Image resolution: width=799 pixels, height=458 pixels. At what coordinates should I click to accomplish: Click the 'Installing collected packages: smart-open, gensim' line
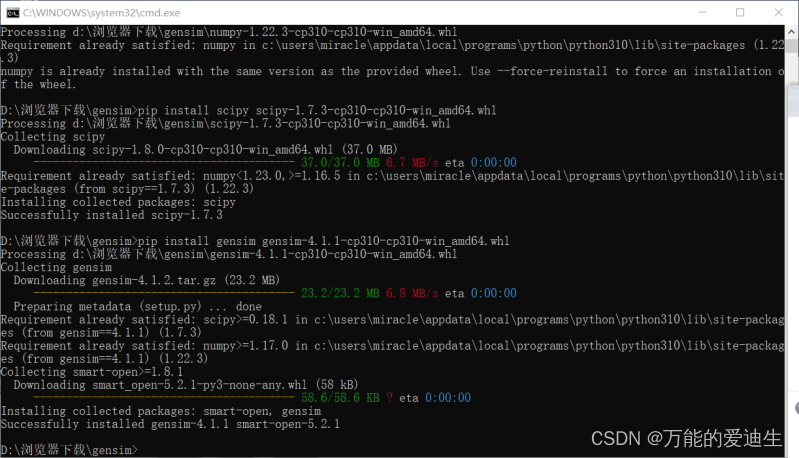(161, 411)
